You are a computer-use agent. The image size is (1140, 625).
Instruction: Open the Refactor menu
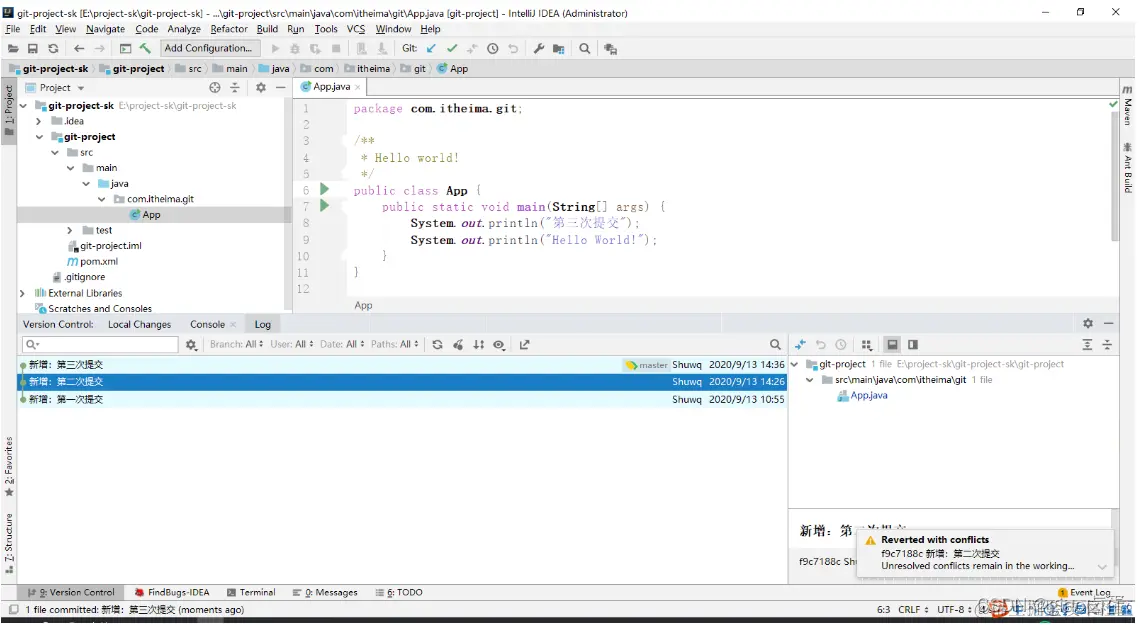[229, 29]
